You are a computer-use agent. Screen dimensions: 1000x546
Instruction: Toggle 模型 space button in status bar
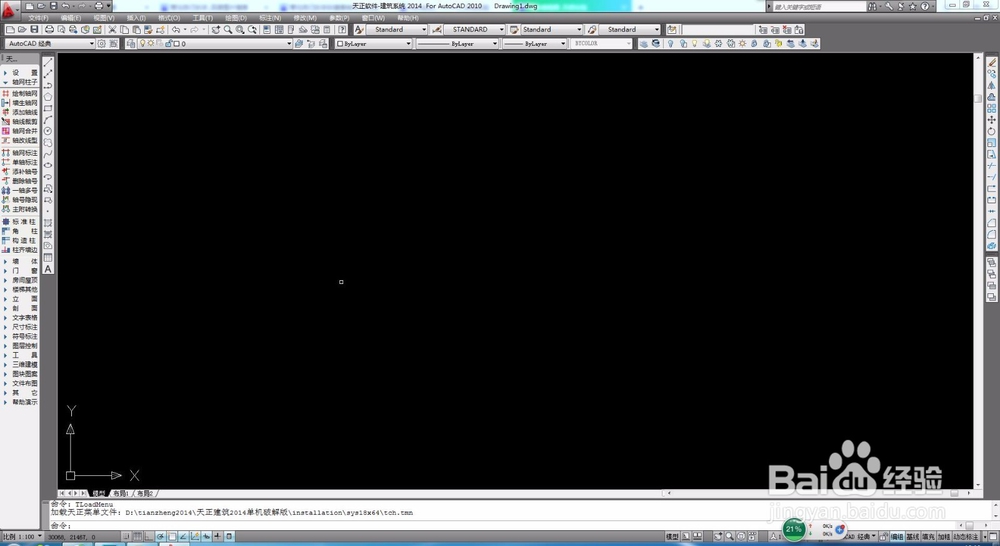coord(672,537)
